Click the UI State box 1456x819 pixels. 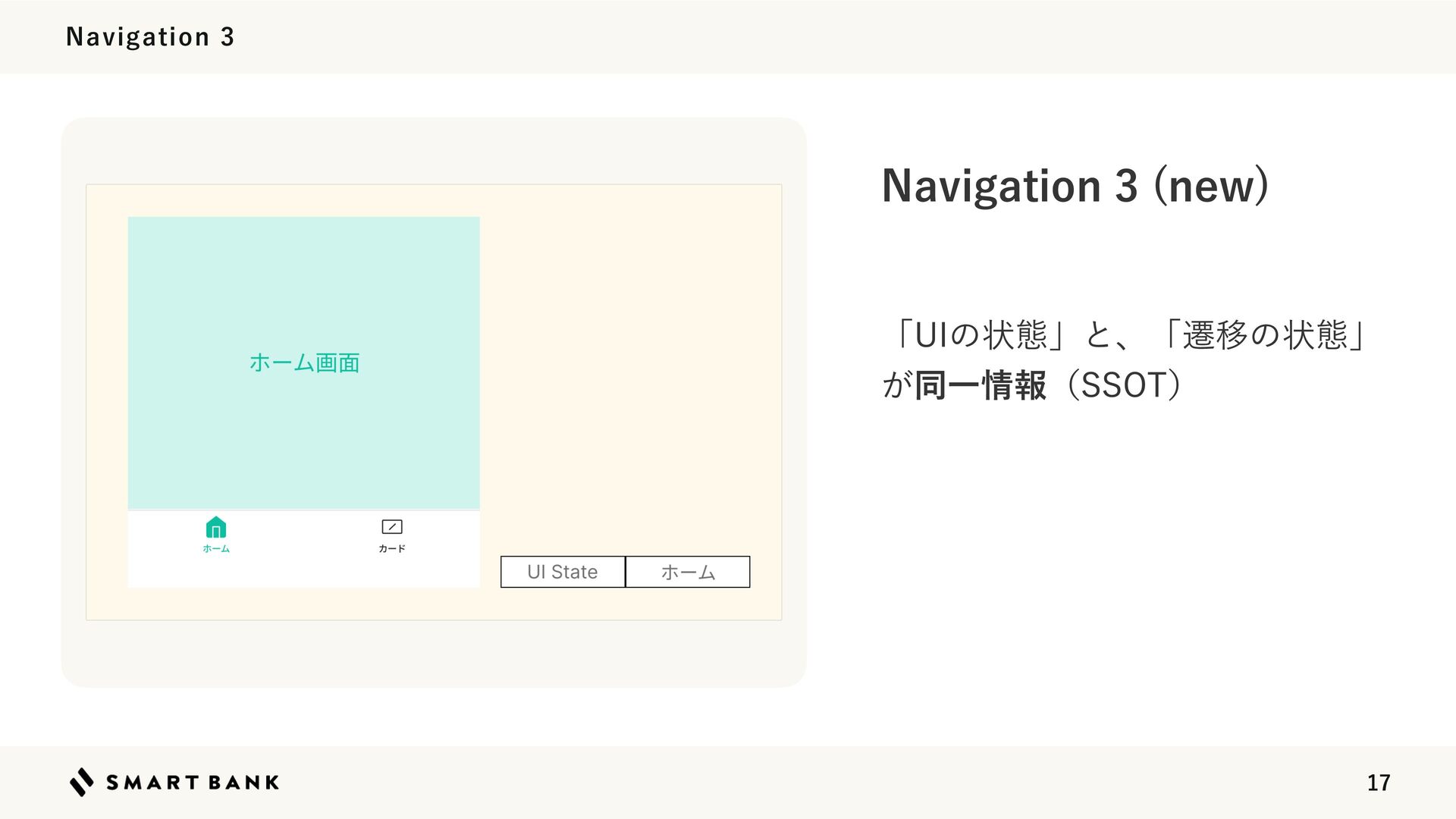coord(563,572)
